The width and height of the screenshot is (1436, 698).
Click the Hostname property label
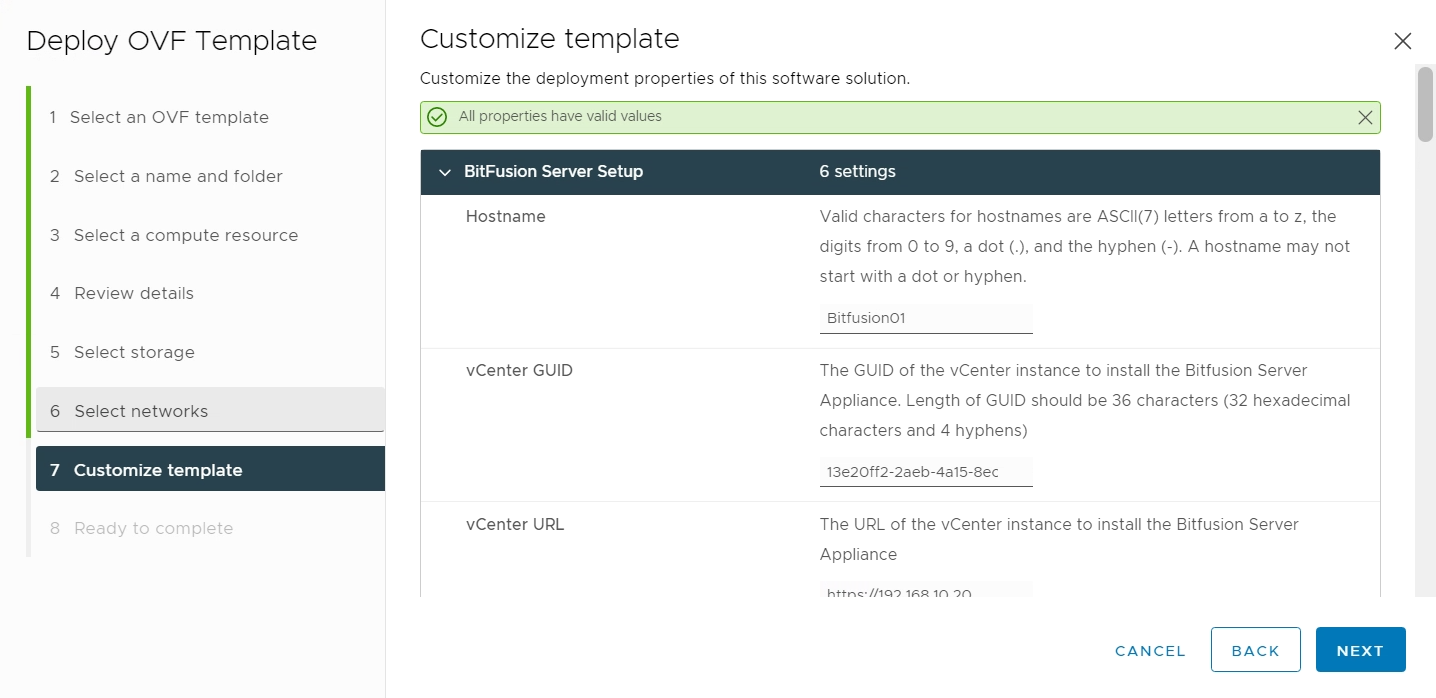[506, 216]
